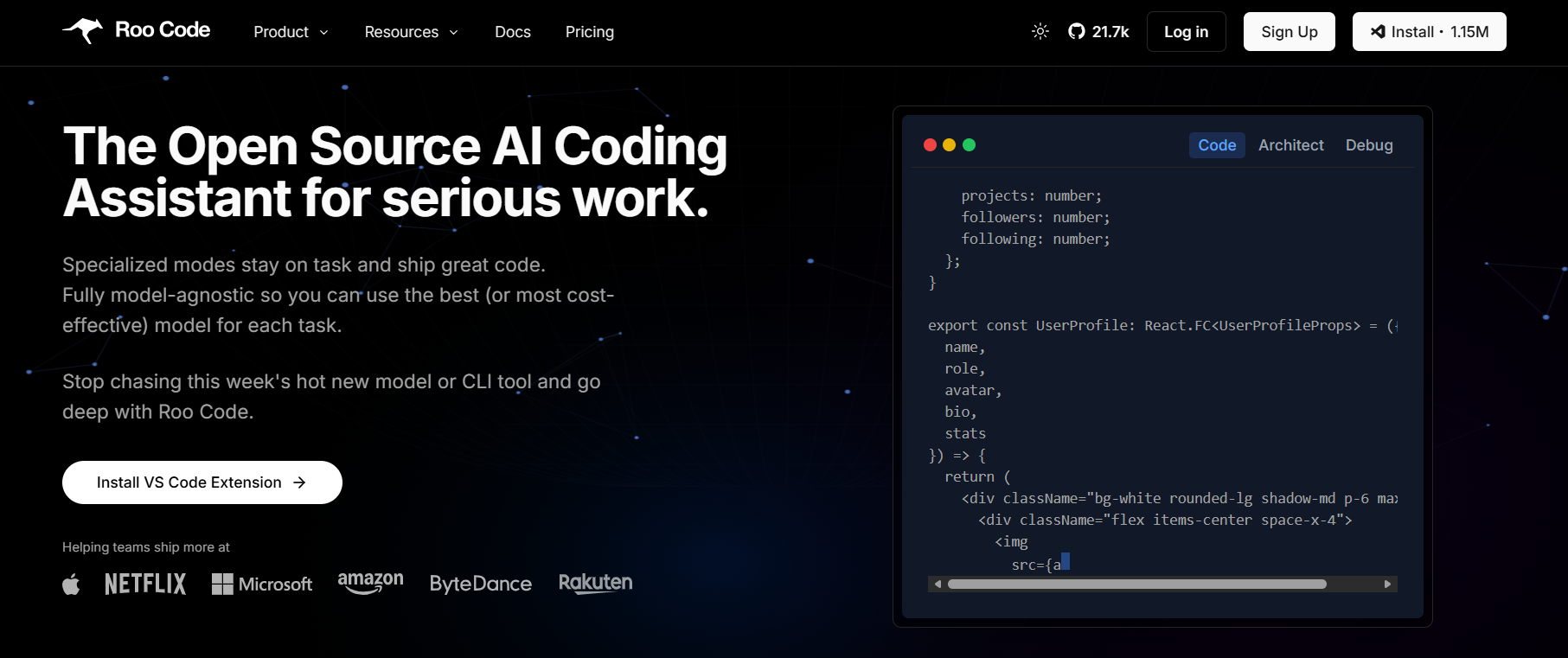Click the Roo Code kangaroo logo
This screenshot has height=658, width=1568.
[x=83, y=30]
